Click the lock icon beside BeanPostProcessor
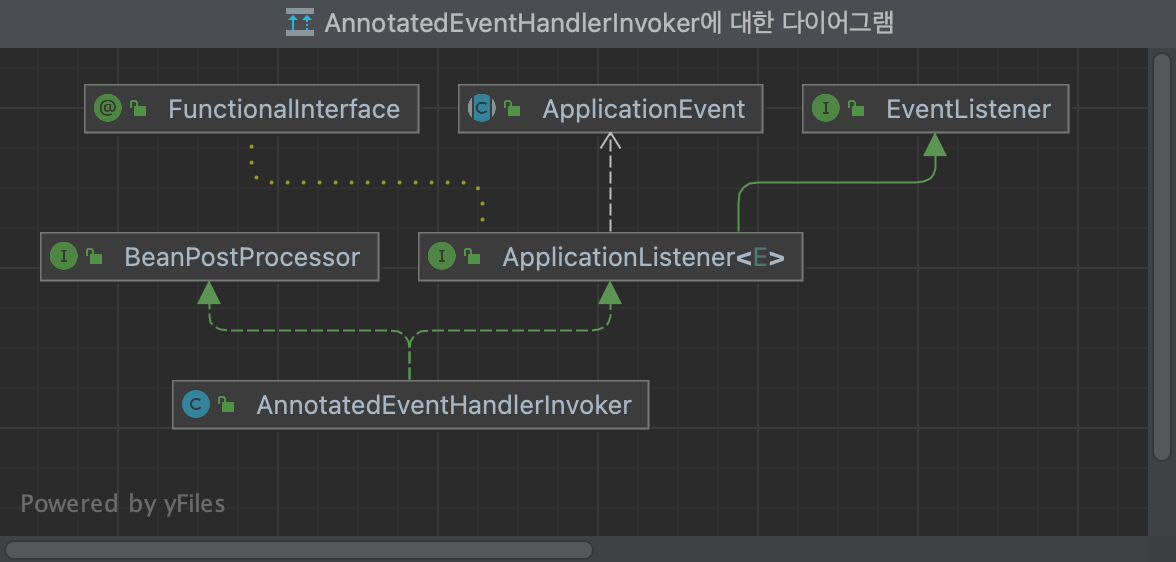 tap(94, 257)
